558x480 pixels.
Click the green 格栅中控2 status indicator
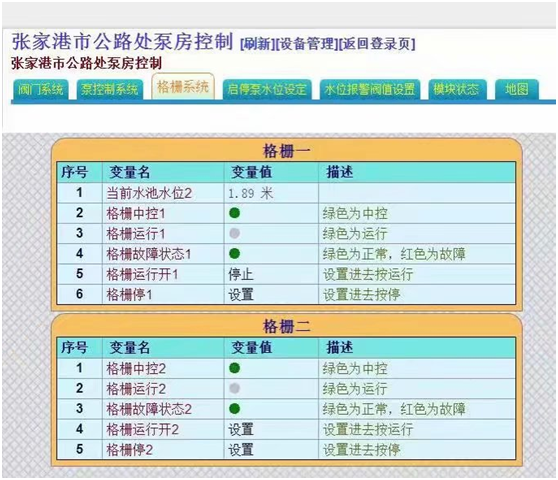coord(235,368)
